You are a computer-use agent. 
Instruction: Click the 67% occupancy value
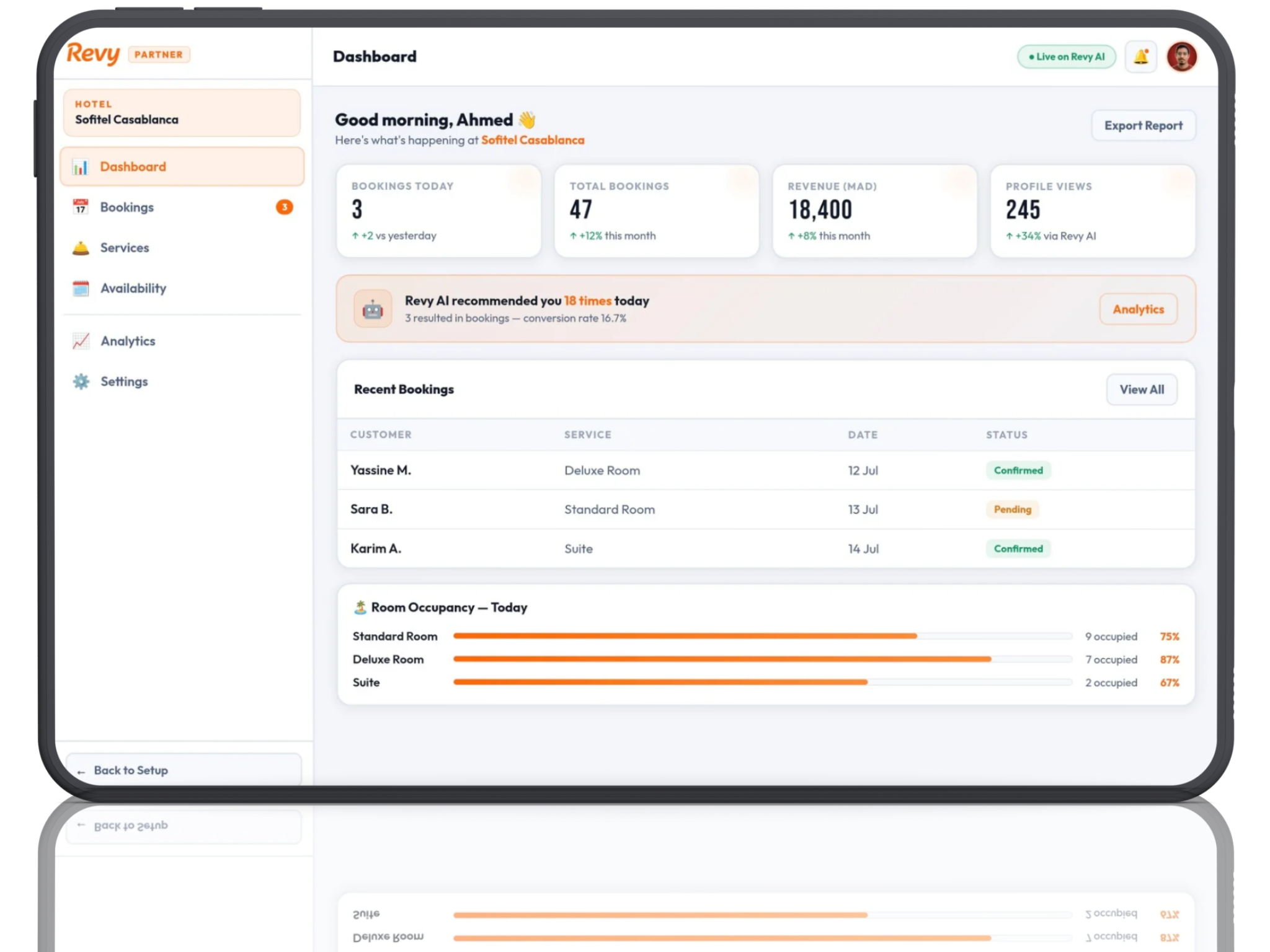coord(1170,682)
